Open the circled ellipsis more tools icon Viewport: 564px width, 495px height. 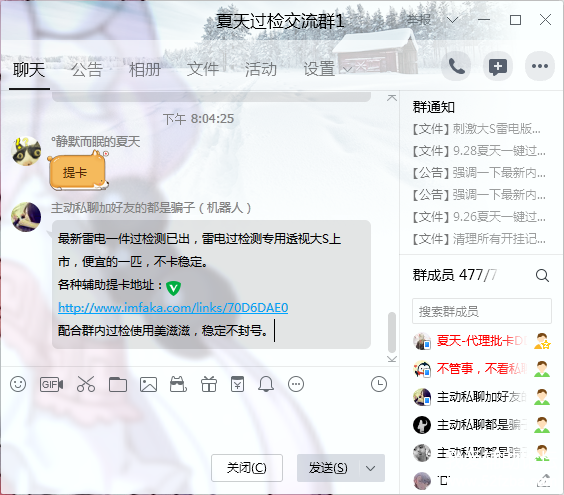pyautogui.click(x=296, y=384)
